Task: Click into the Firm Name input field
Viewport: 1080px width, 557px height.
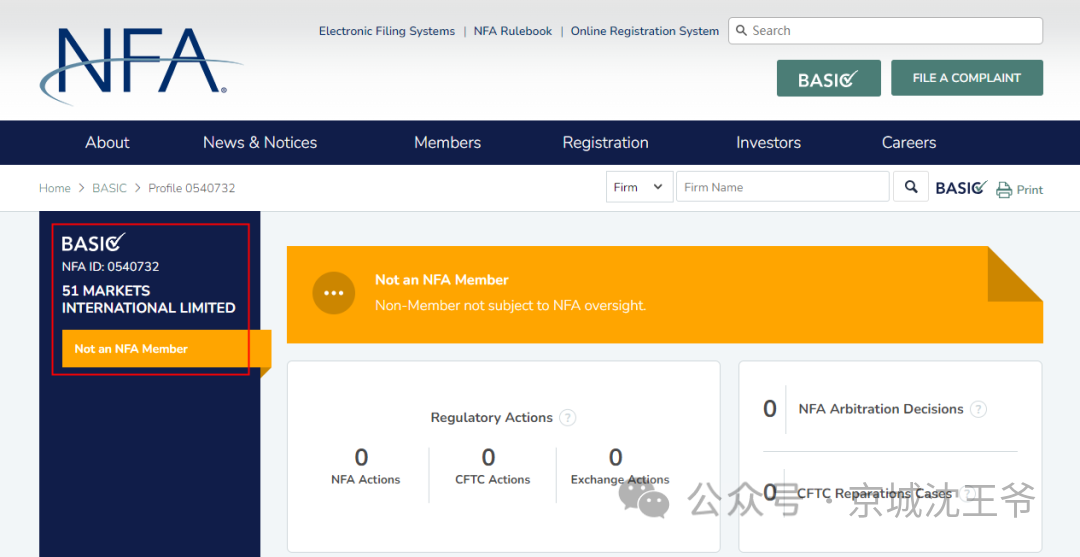Action: click(782, 187)
